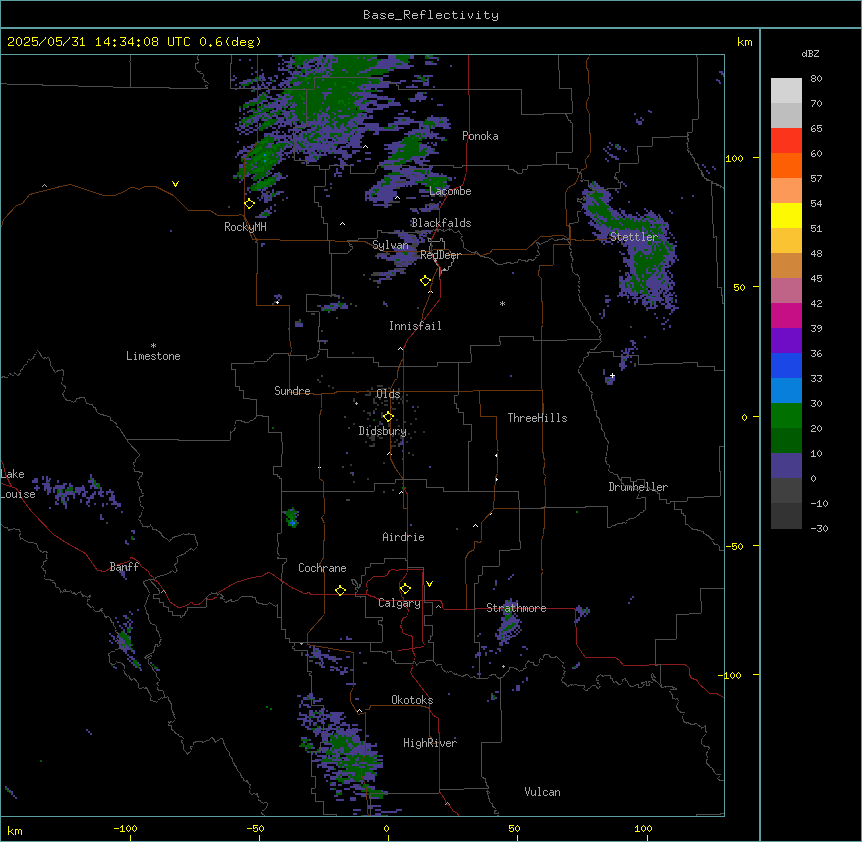Click the light blue swatch between 33 and 30

pyautogui.click(x=786, y=391)
